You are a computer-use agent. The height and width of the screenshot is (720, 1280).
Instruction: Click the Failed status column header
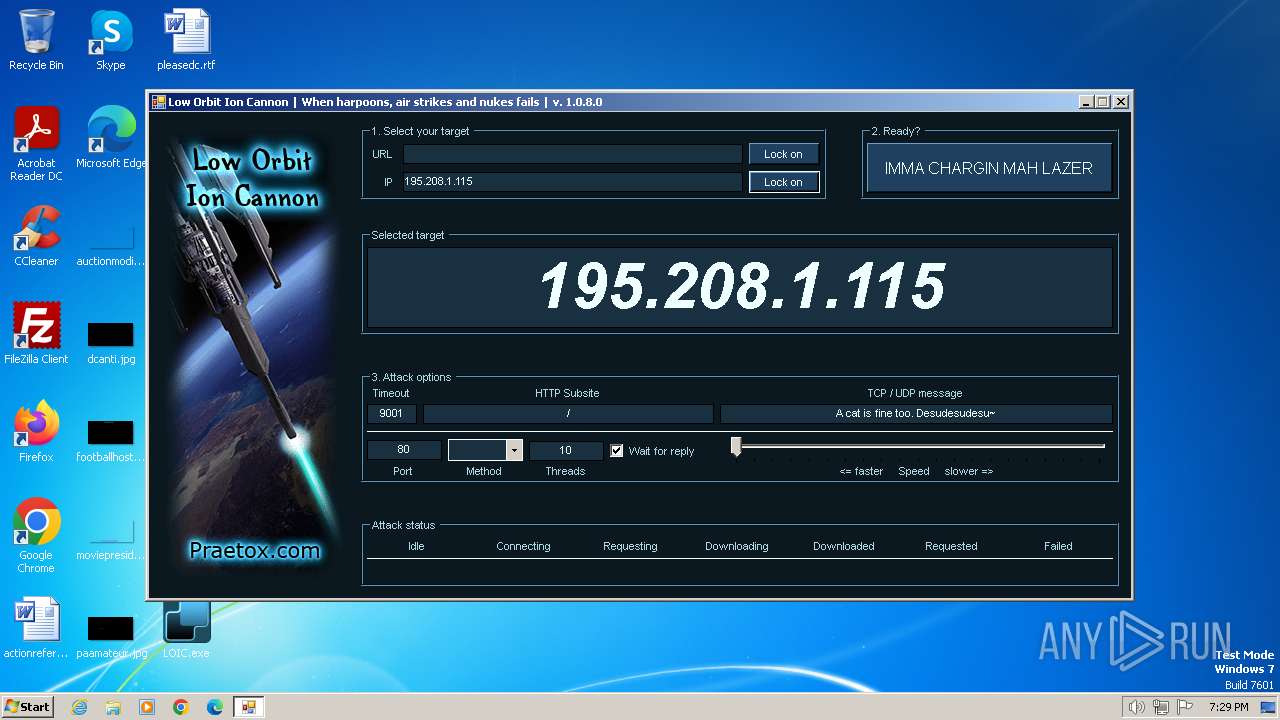point(1058,546)
